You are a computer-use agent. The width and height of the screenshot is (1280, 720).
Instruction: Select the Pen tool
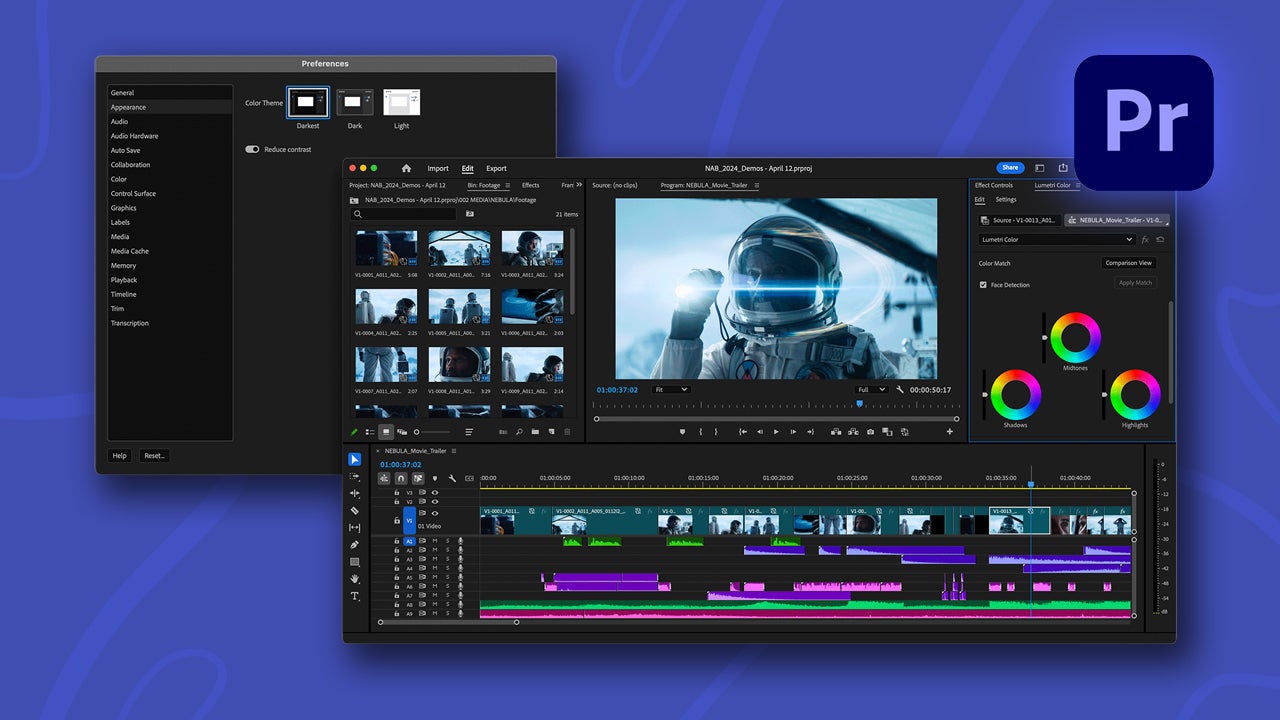pos(354,544)
